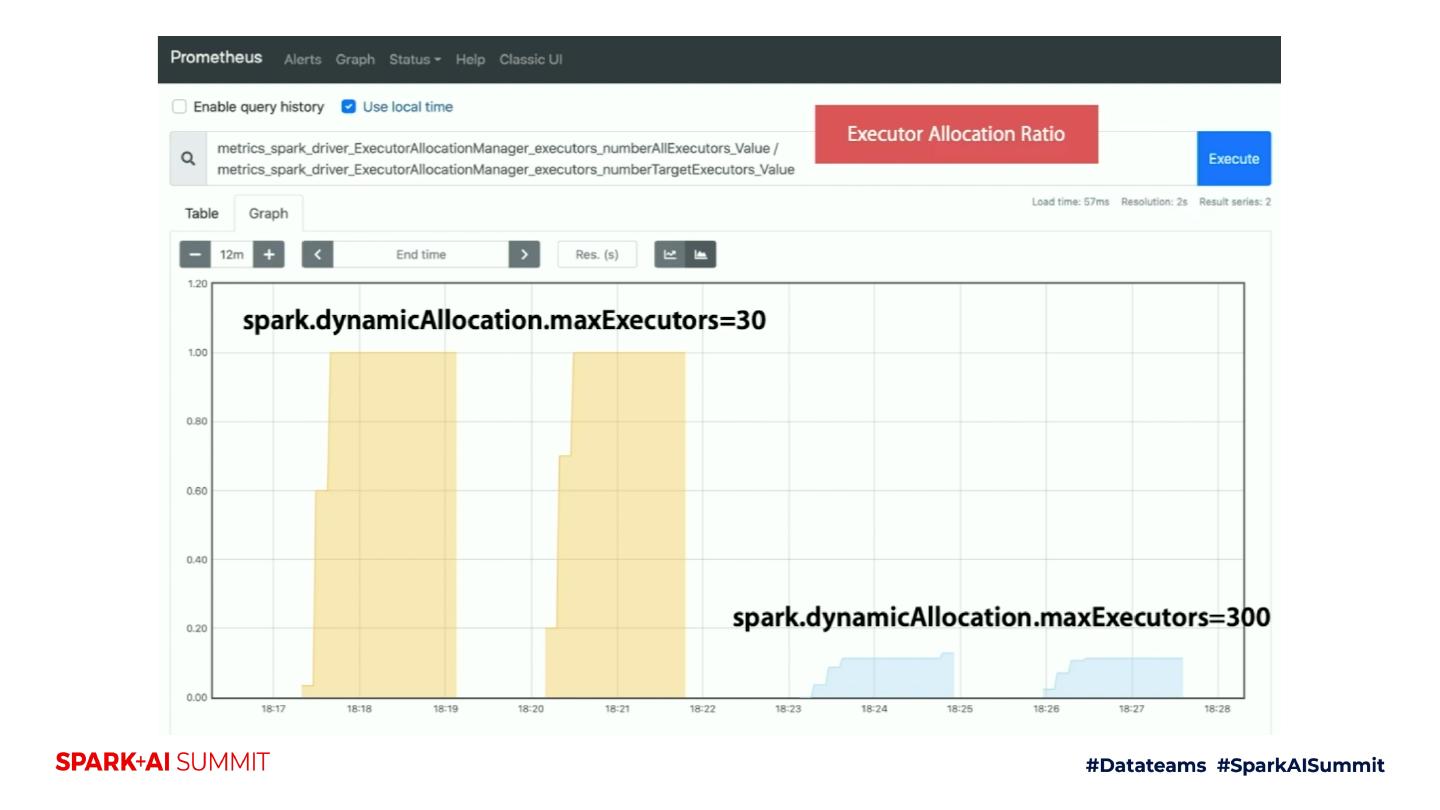Select the Graph tab
The height and width of the screenshot is (810, 1440).
pyautogui.click(x=268, y=213)
